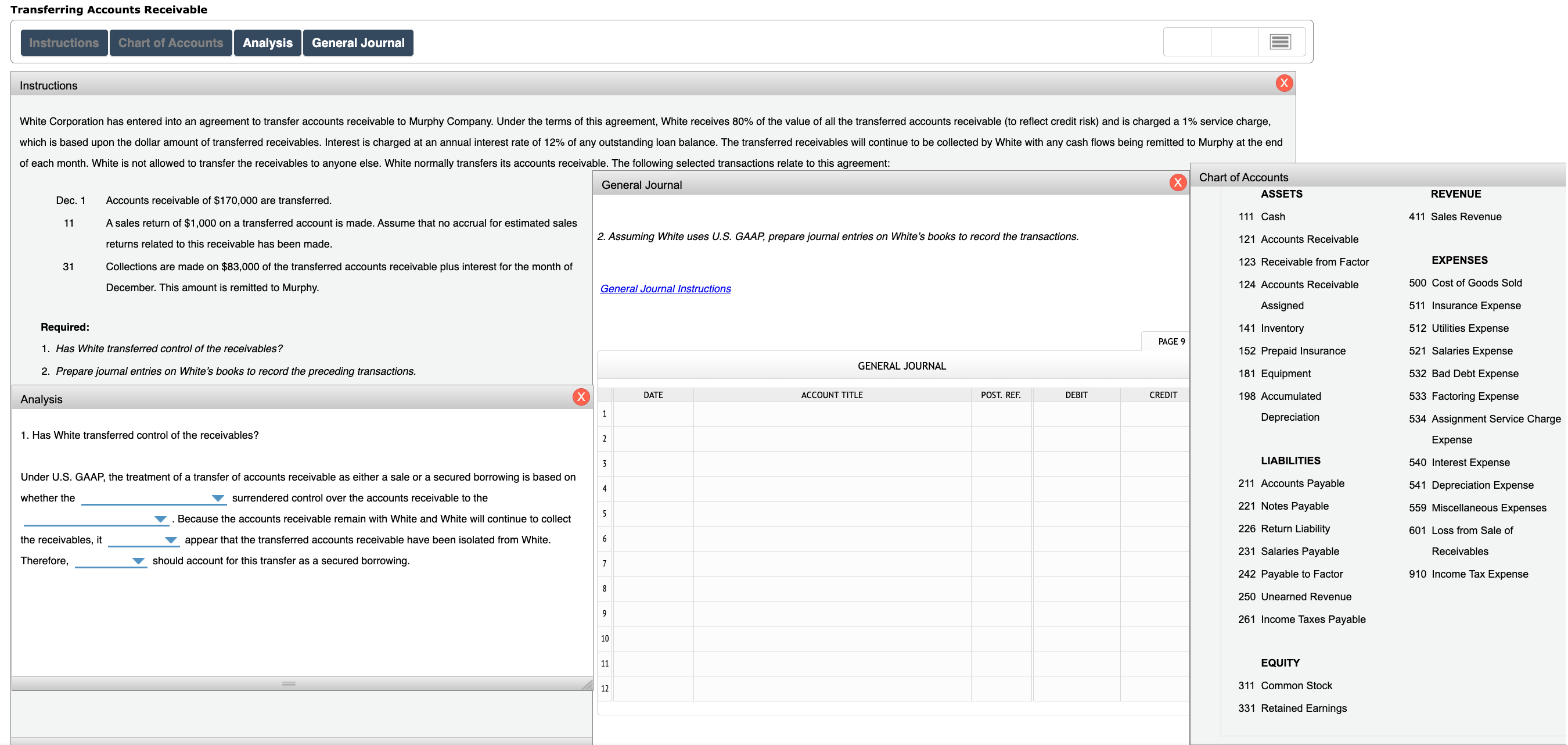This screenshot has width=1568, height=745.
Task: Click the DATE cell in journal row 1
Action: (654, 414)
